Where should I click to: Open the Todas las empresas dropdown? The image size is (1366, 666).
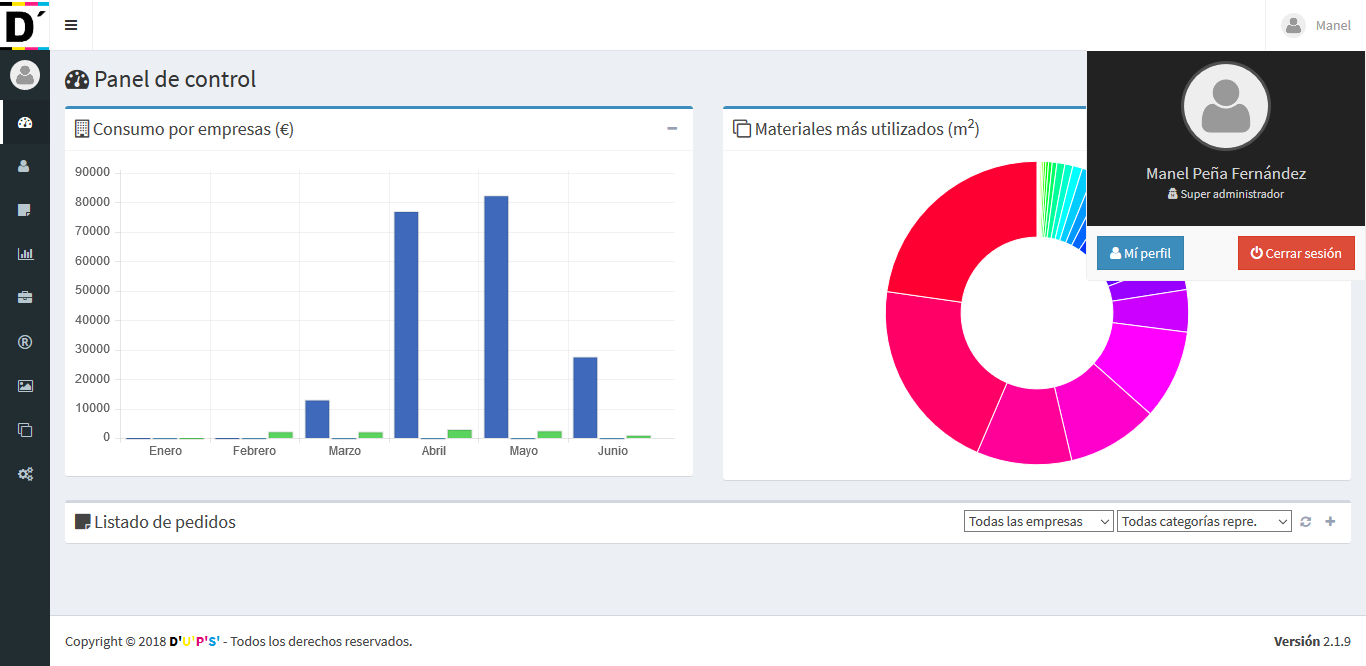coord(1038,522)
